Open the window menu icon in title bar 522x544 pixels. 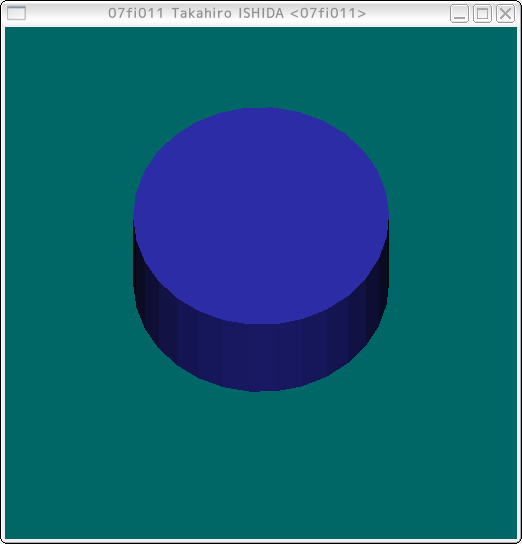16,13
